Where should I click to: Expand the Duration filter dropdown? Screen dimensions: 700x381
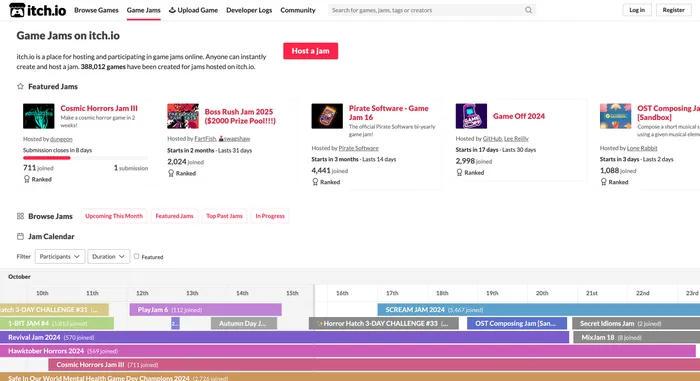pyautogui.click(x=108, y=256)
